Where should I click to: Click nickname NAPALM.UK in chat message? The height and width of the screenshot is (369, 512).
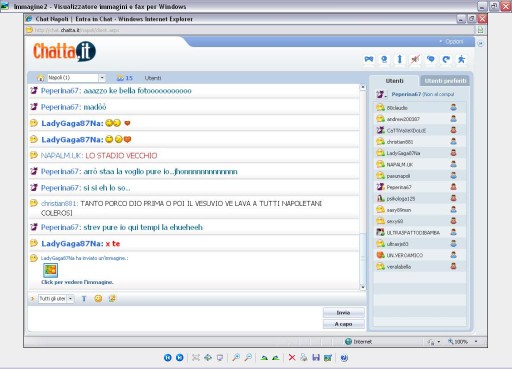(62, 156)
